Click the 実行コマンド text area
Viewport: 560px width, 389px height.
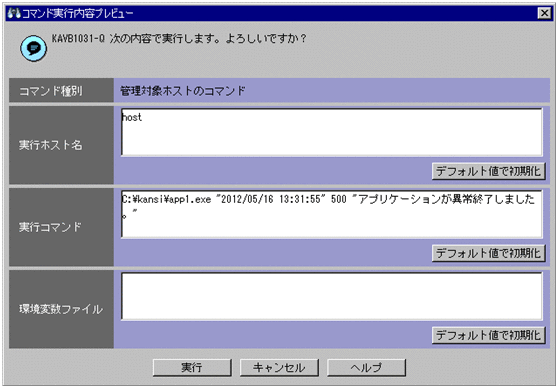click(332, 214)
